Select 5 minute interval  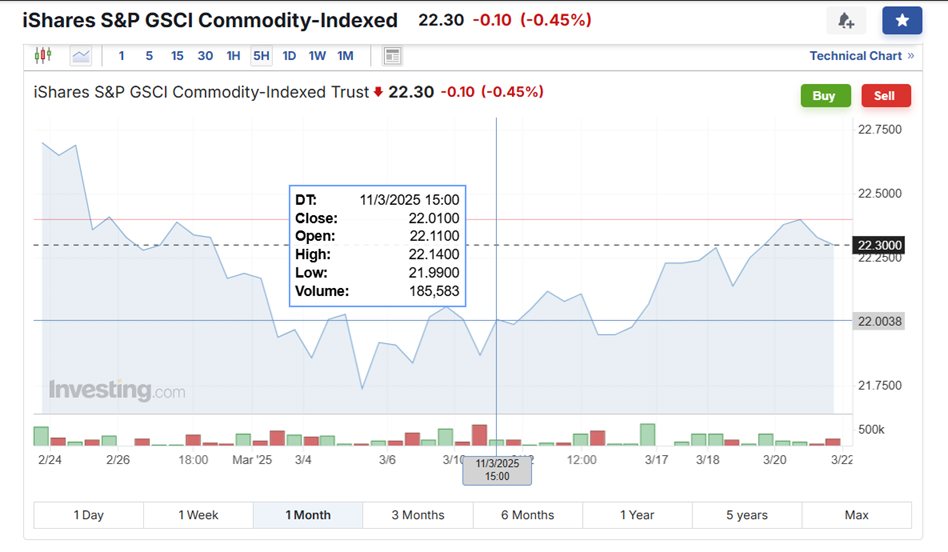pyautogui.click(x=149, y=56)
